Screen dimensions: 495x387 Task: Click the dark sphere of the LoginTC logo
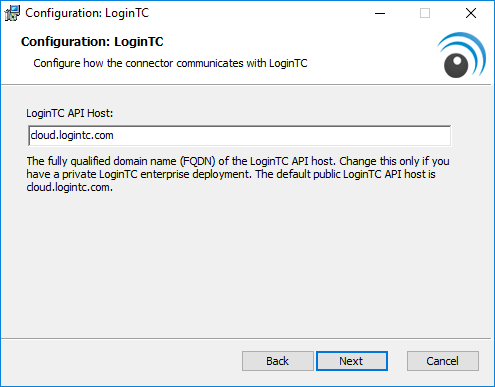(x=456, y=65)
